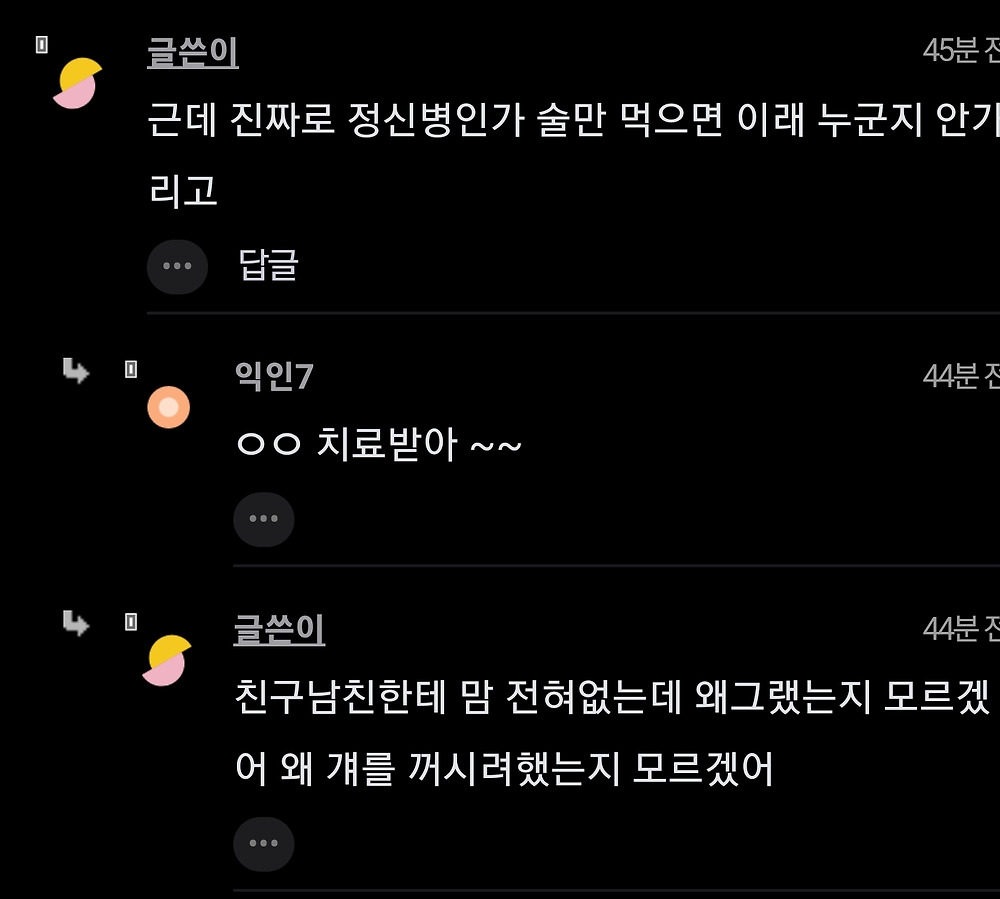Open the 익인7 username link
Screen dimensions: 1000x899
tap(274, 376)
